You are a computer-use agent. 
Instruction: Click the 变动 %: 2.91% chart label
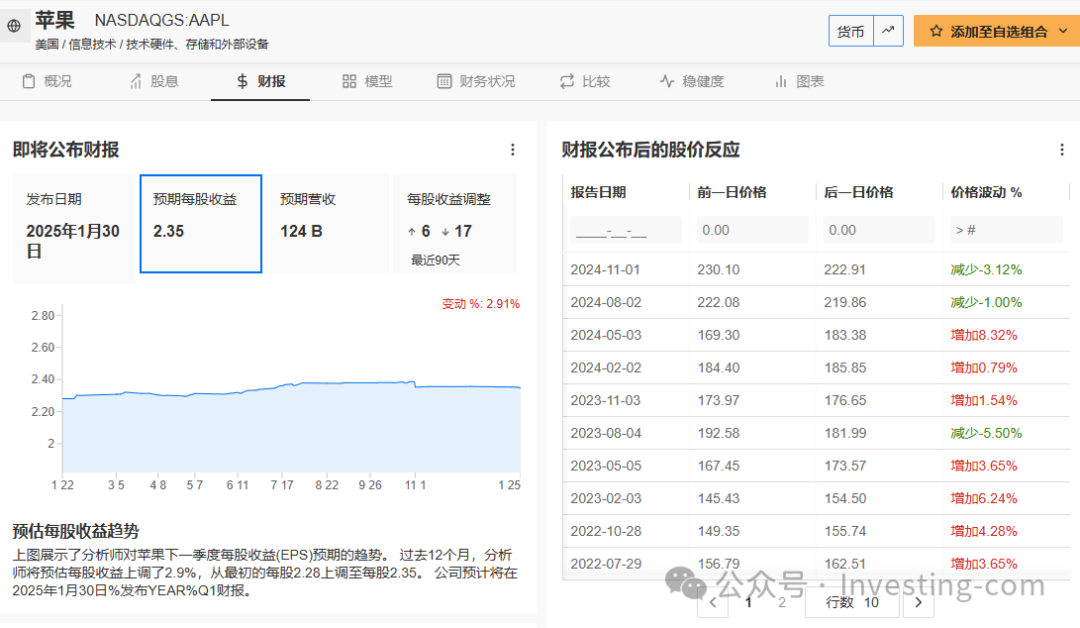(481, 304)
